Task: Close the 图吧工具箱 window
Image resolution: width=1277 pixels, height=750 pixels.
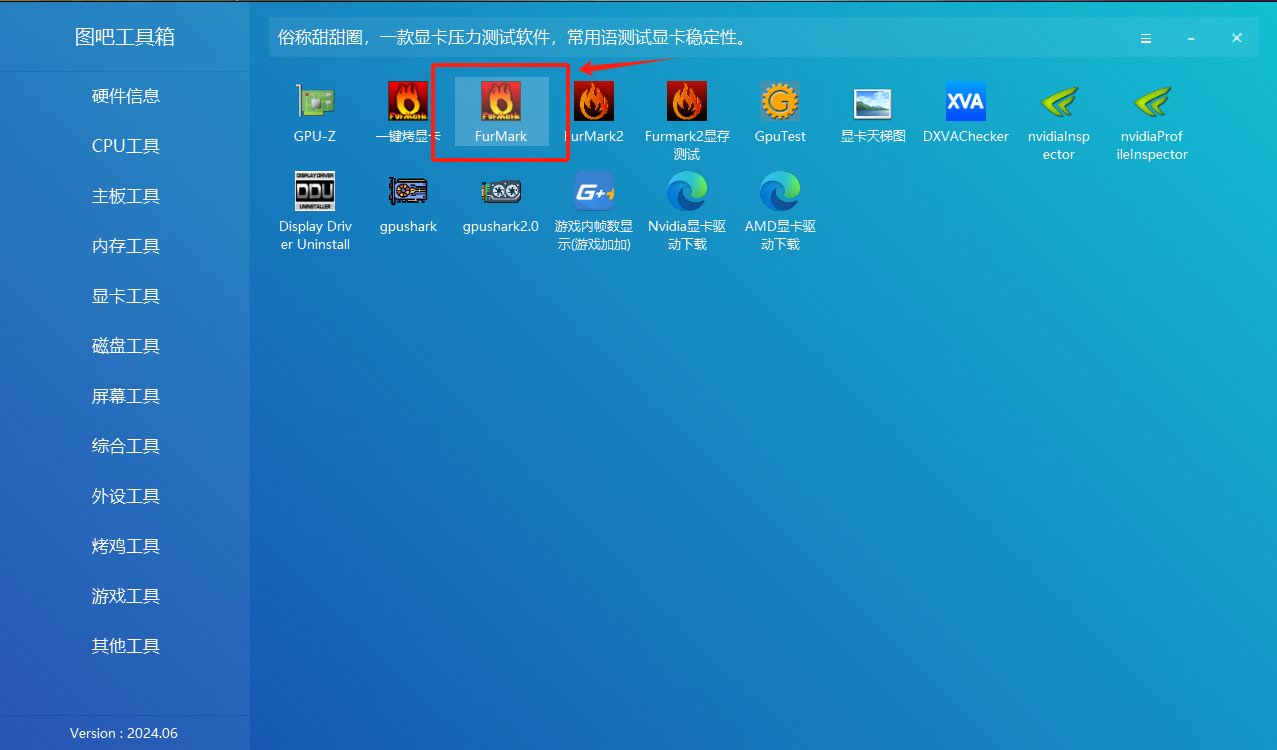Action: click(1237, 38)
